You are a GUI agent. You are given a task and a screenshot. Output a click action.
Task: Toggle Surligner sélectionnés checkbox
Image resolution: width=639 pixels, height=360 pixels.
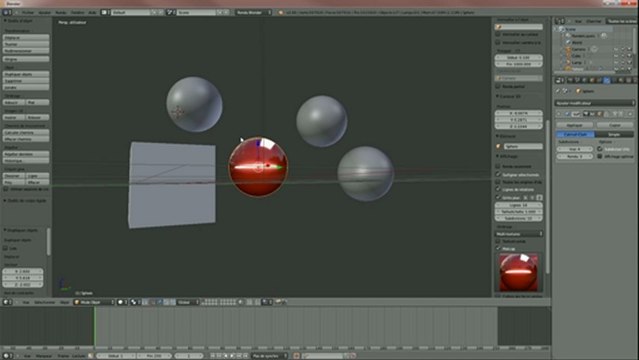[498, 174]
